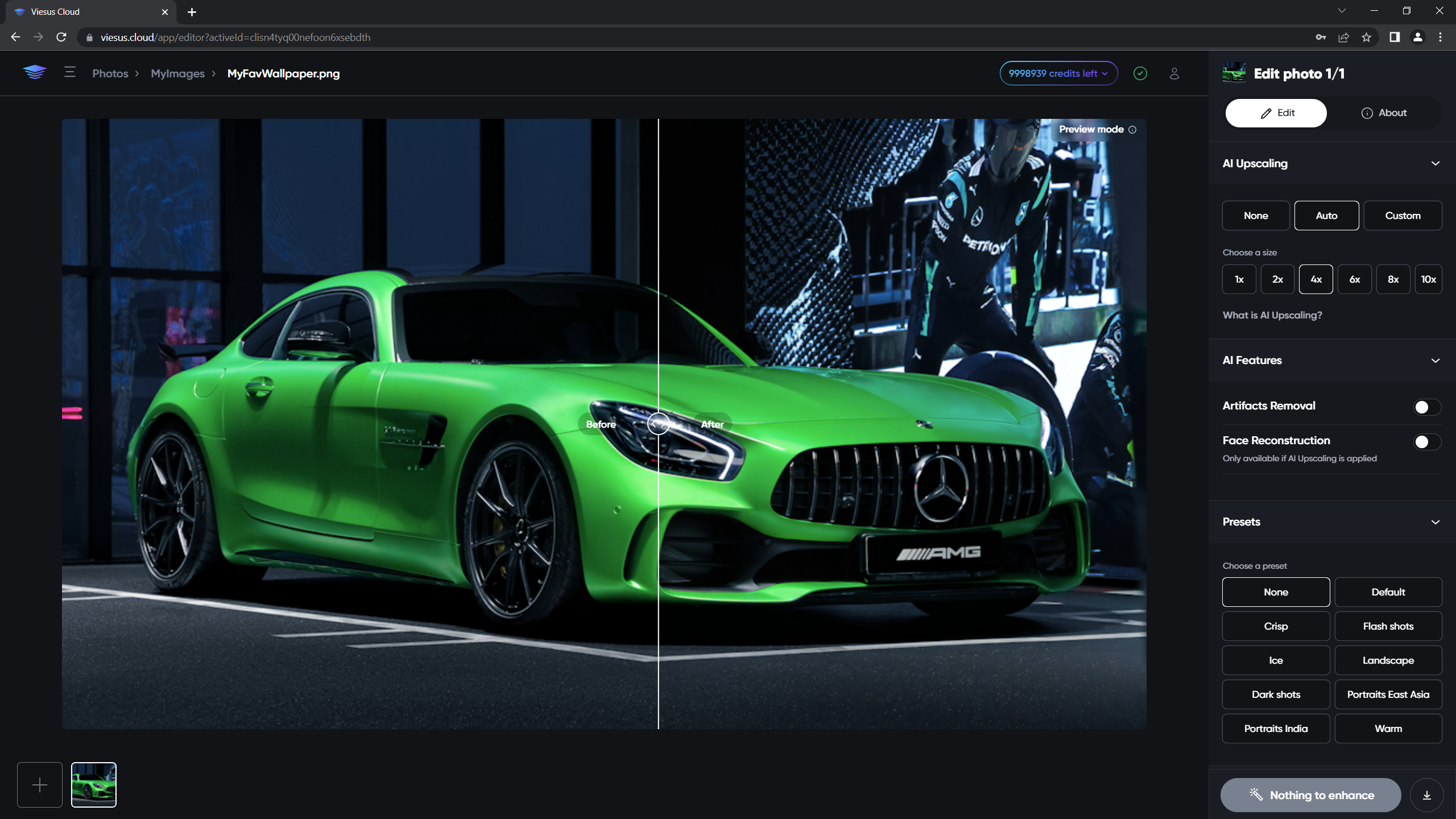Open What is AI Upscaling link
Viewport: 1456px width, 819px height.
tap(1272, 315)
